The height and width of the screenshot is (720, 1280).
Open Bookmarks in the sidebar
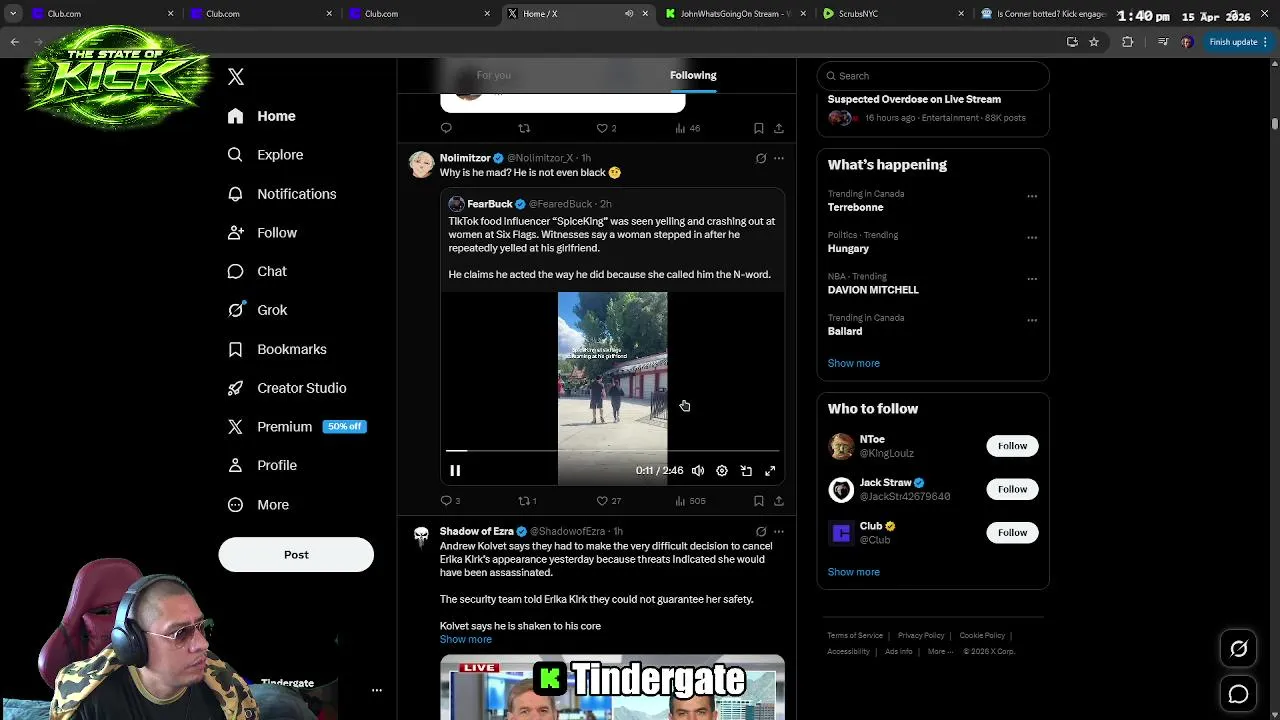[x=277, y=349]
